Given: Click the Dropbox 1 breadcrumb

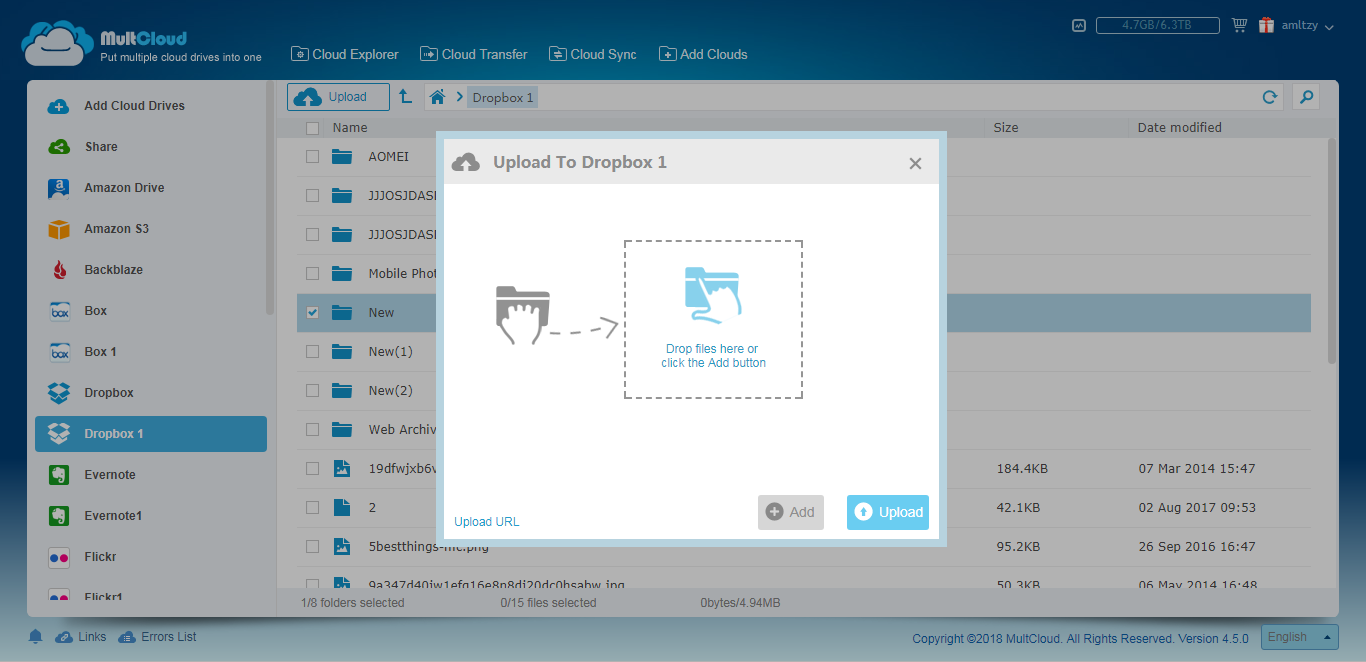Looking at the screenshot, I should click(x=503, y=97).
